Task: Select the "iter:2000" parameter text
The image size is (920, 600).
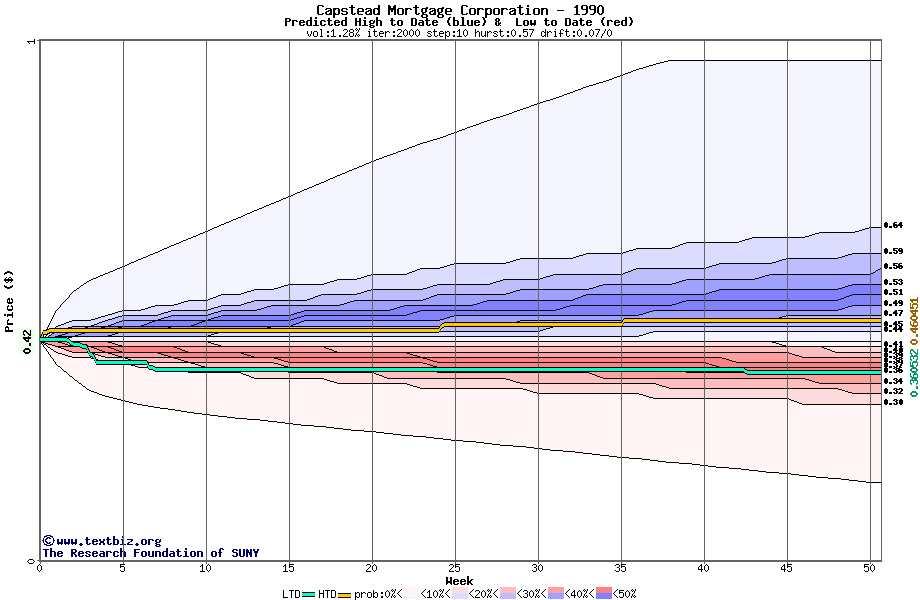Action: tap(393, 33)
